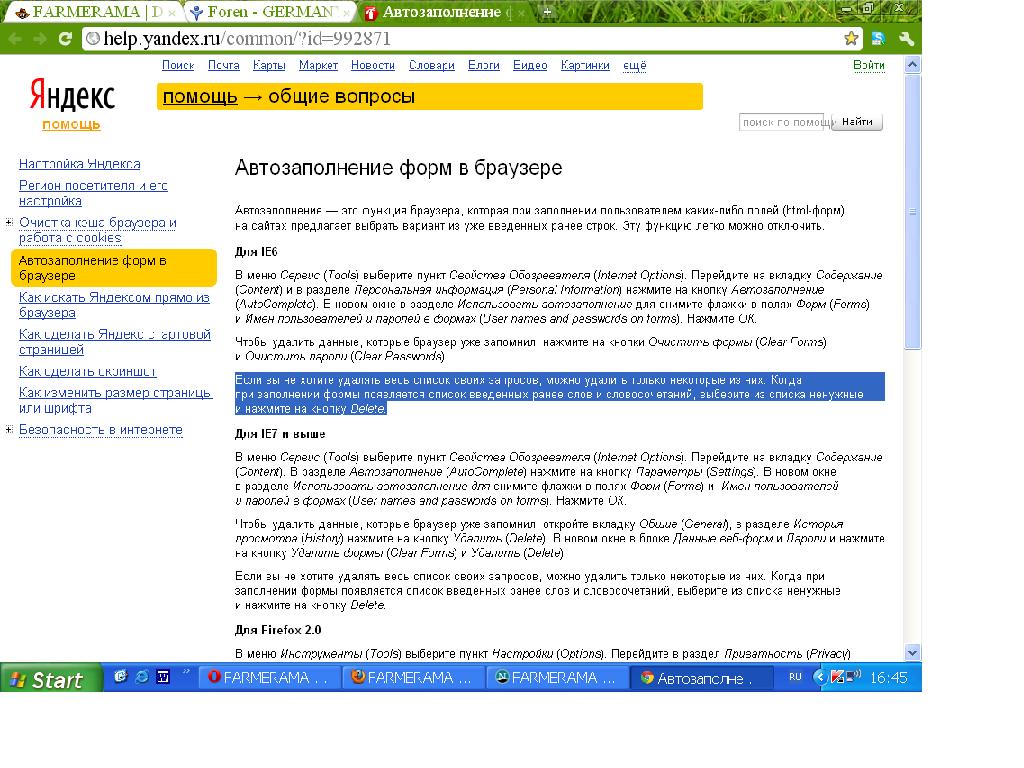The width and height of the screenshot is (1024, 768).
Task: Open Очистка кэша браузера и работа с cookies
Action: pos(98,230)
